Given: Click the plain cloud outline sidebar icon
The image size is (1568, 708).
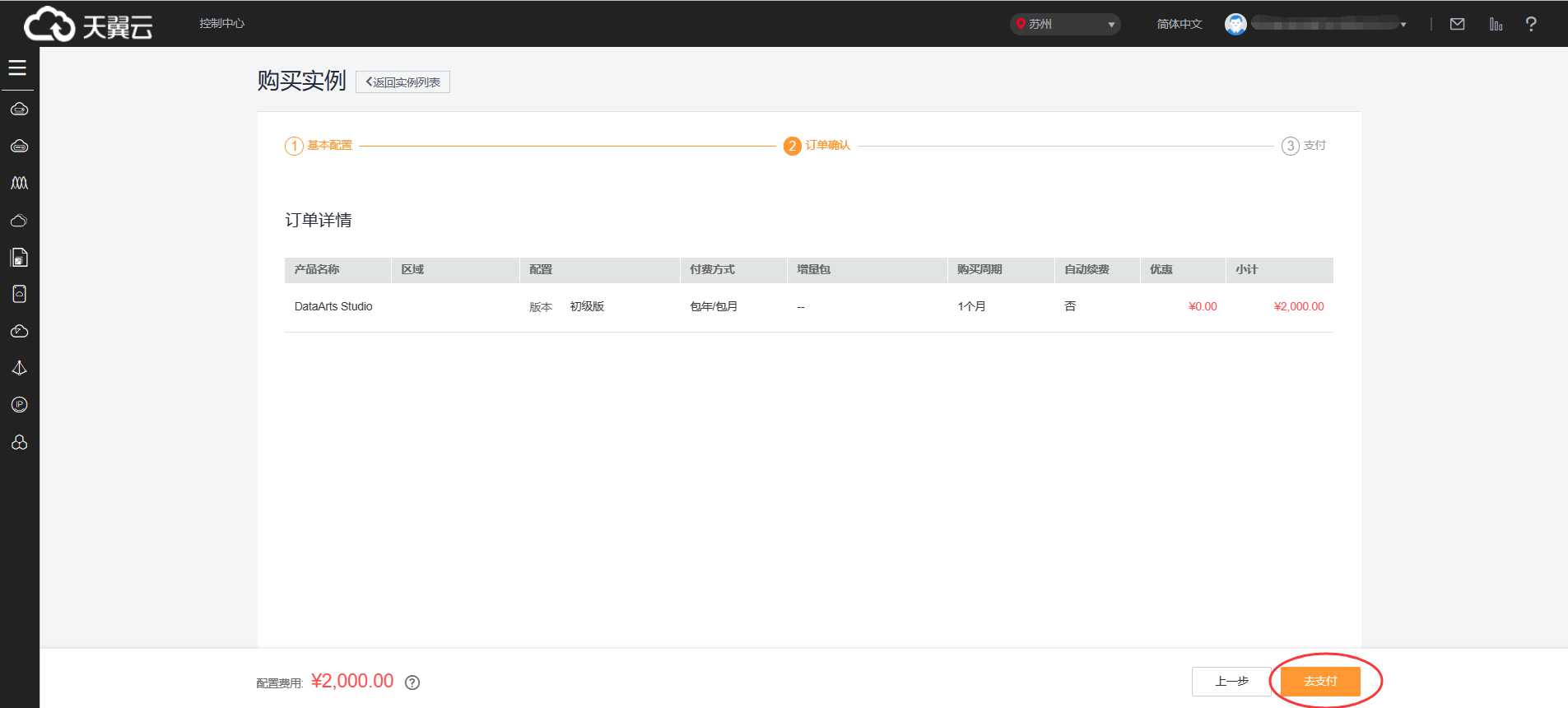Looking at the screenshot, I should (19, 221).
